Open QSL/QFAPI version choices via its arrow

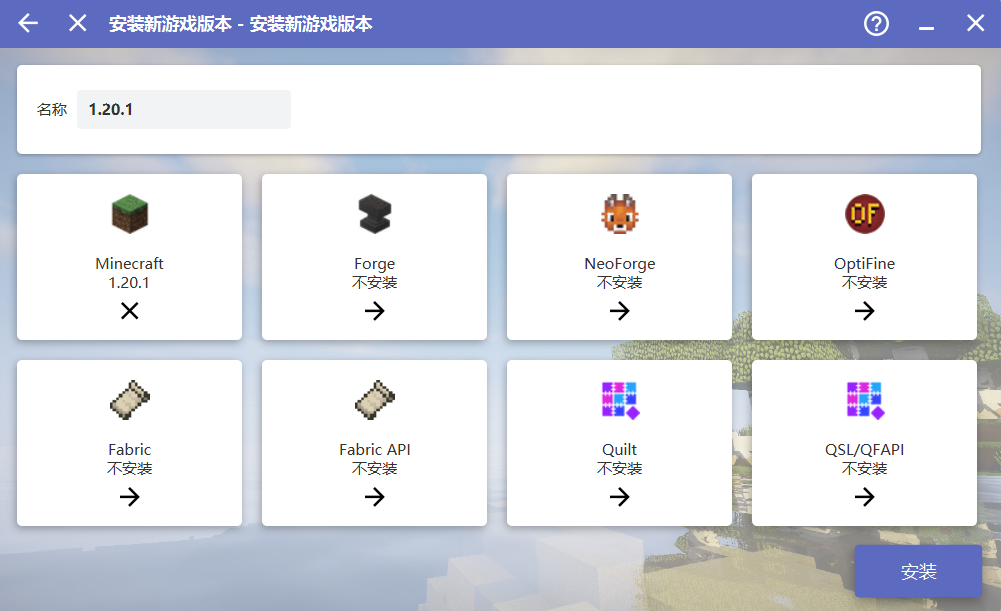(x=864, y=497)
